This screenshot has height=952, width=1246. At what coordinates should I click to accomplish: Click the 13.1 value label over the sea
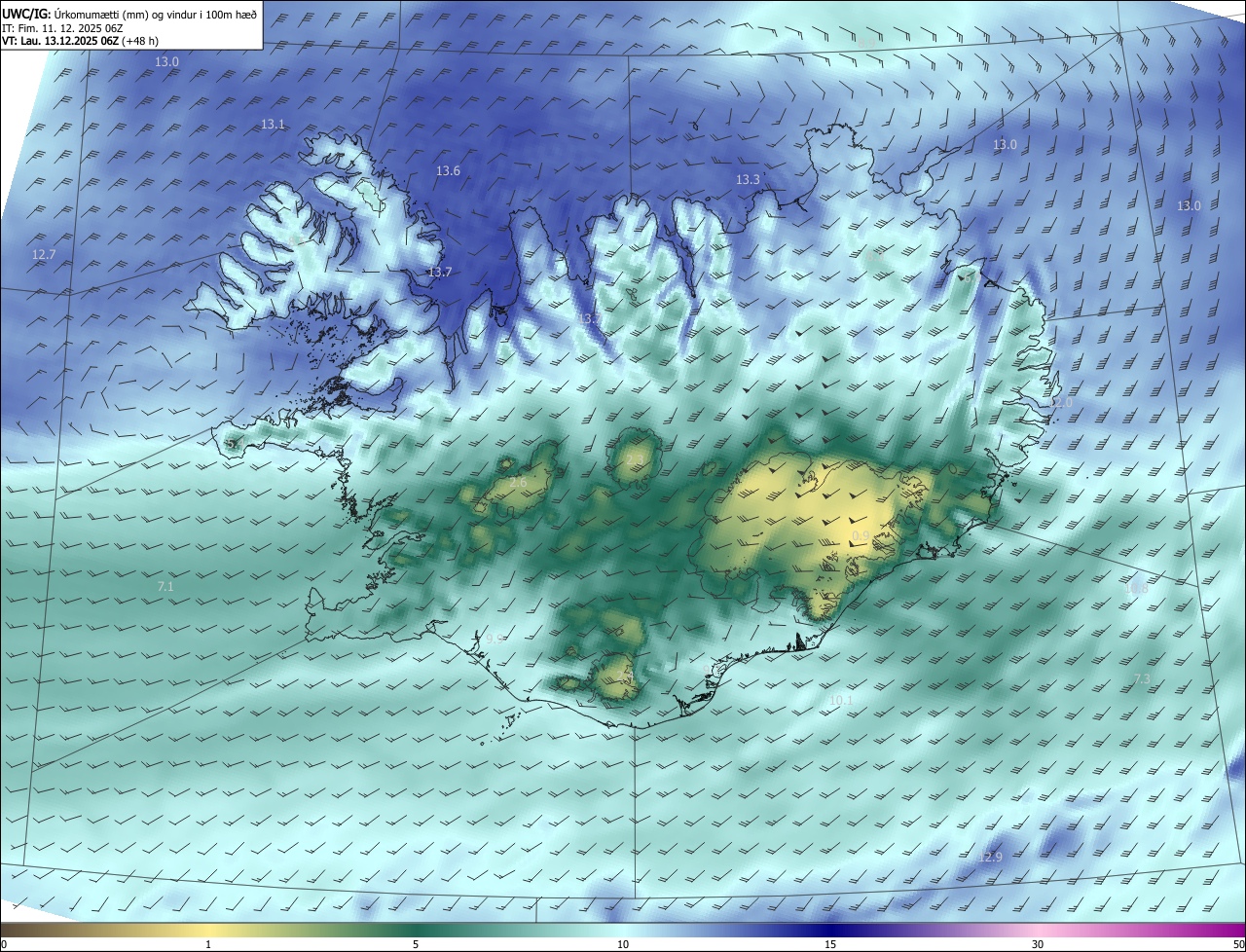(x=273, y=125)
